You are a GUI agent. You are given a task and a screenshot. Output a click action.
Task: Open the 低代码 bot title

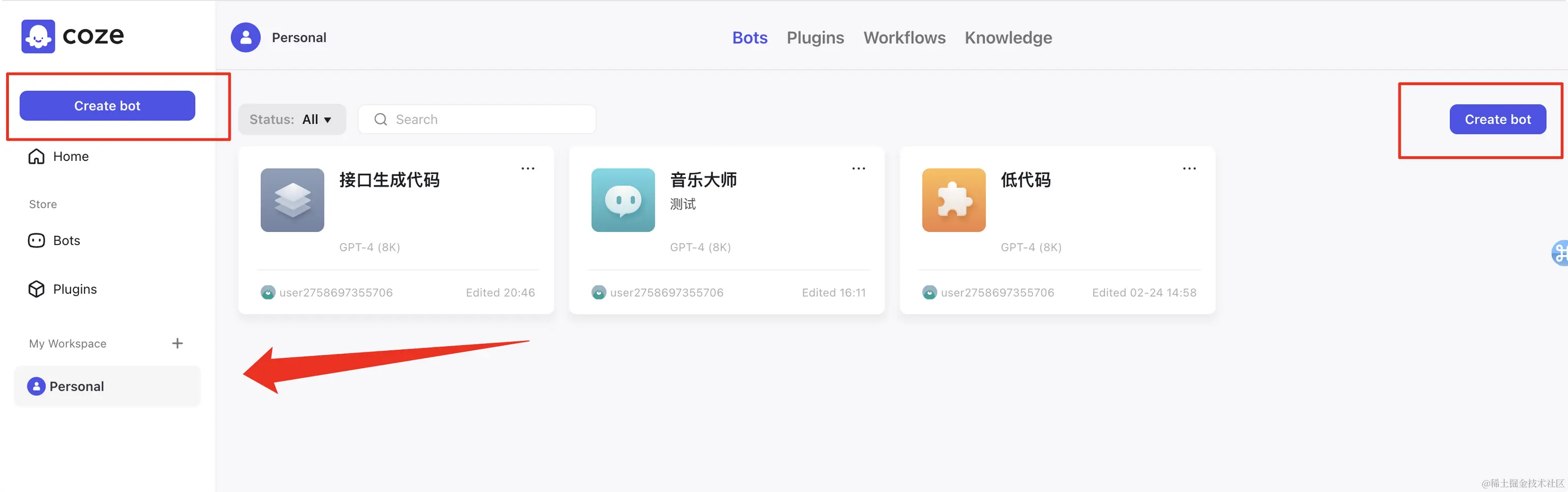coord(1026,180)
